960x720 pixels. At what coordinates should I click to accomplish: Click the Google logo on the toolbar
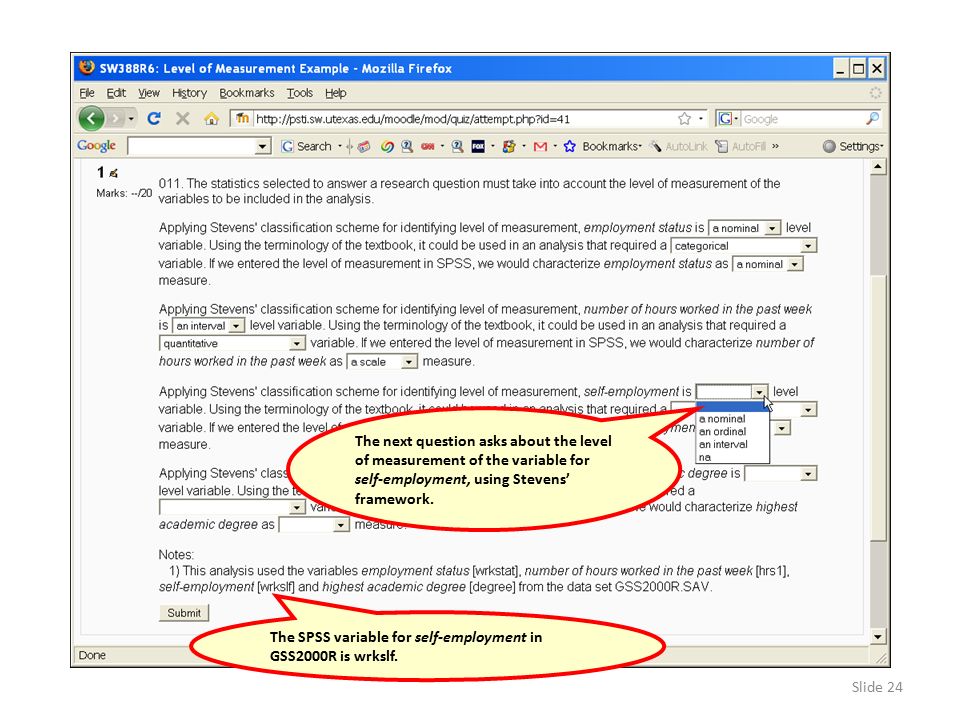pos(96,146)
